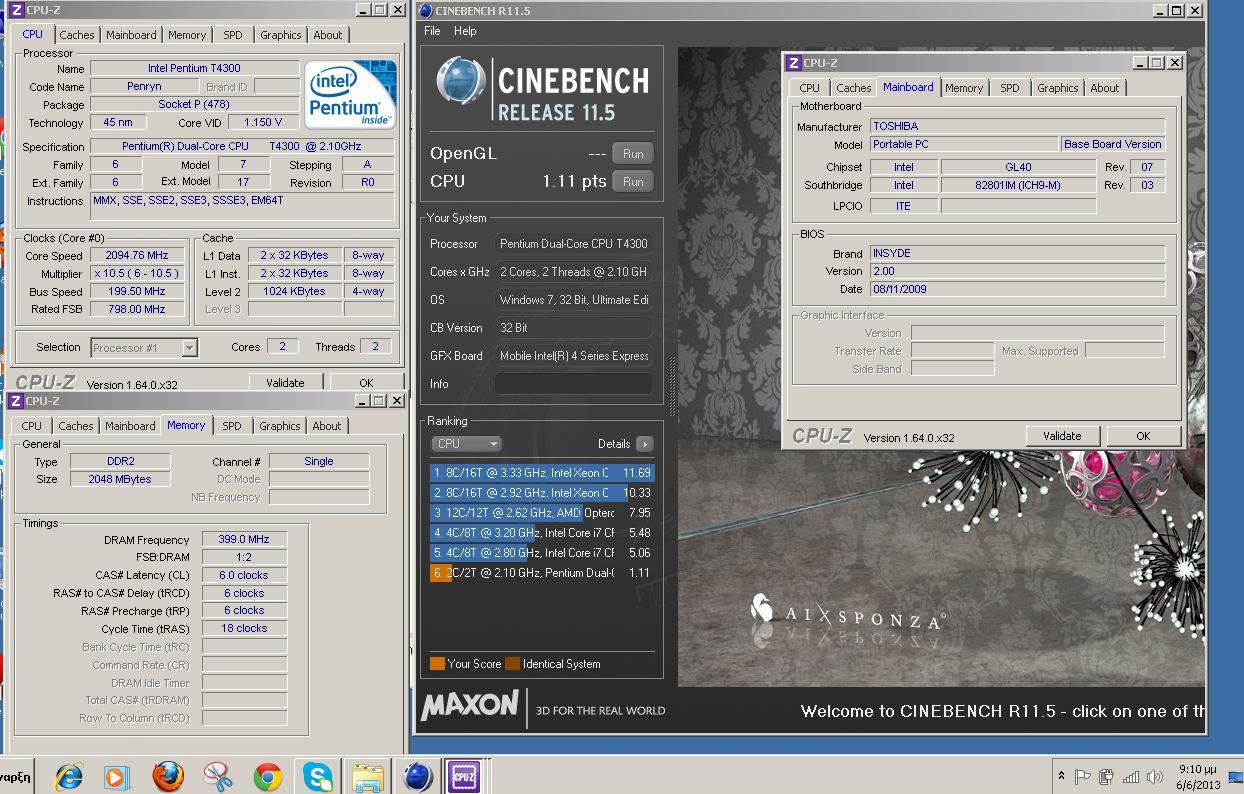Screen dimensions: 1244x794
Task: Switch to CPU-Z via taskbar icon
Action: pos(463,776)
